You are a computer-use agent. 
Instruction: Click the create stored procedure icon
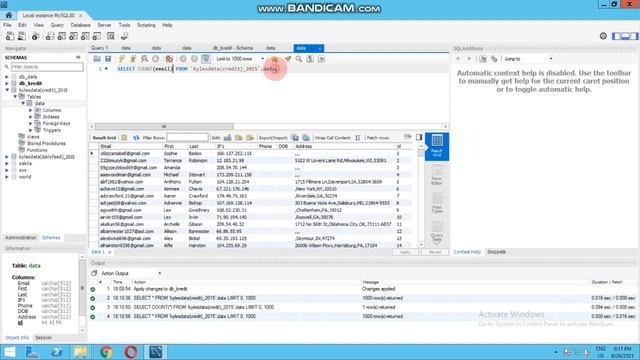point(85,36)
